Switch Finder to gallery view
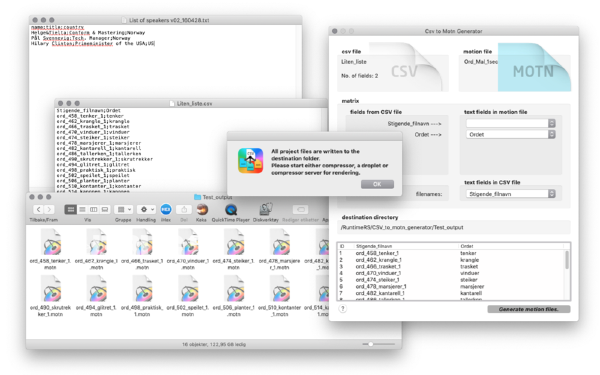Screen dimensions: 600x375 pyautogui.click(x=105, y=209)
